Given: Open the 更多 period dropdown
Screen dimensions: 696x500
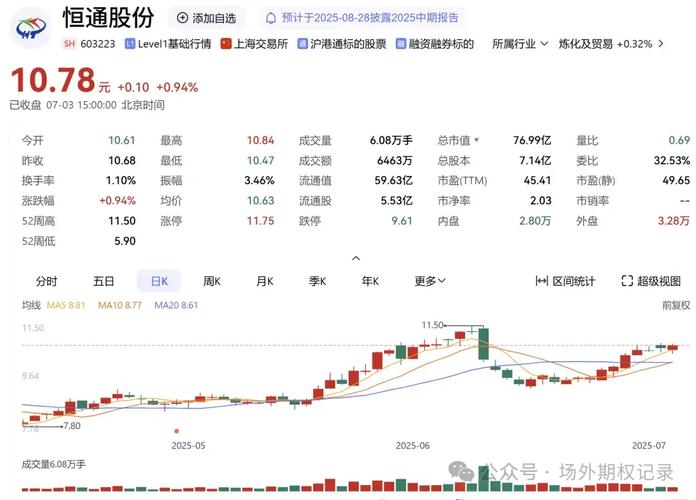Looking at the screenshot, I should pyautogui.click(x=430, y=281).
